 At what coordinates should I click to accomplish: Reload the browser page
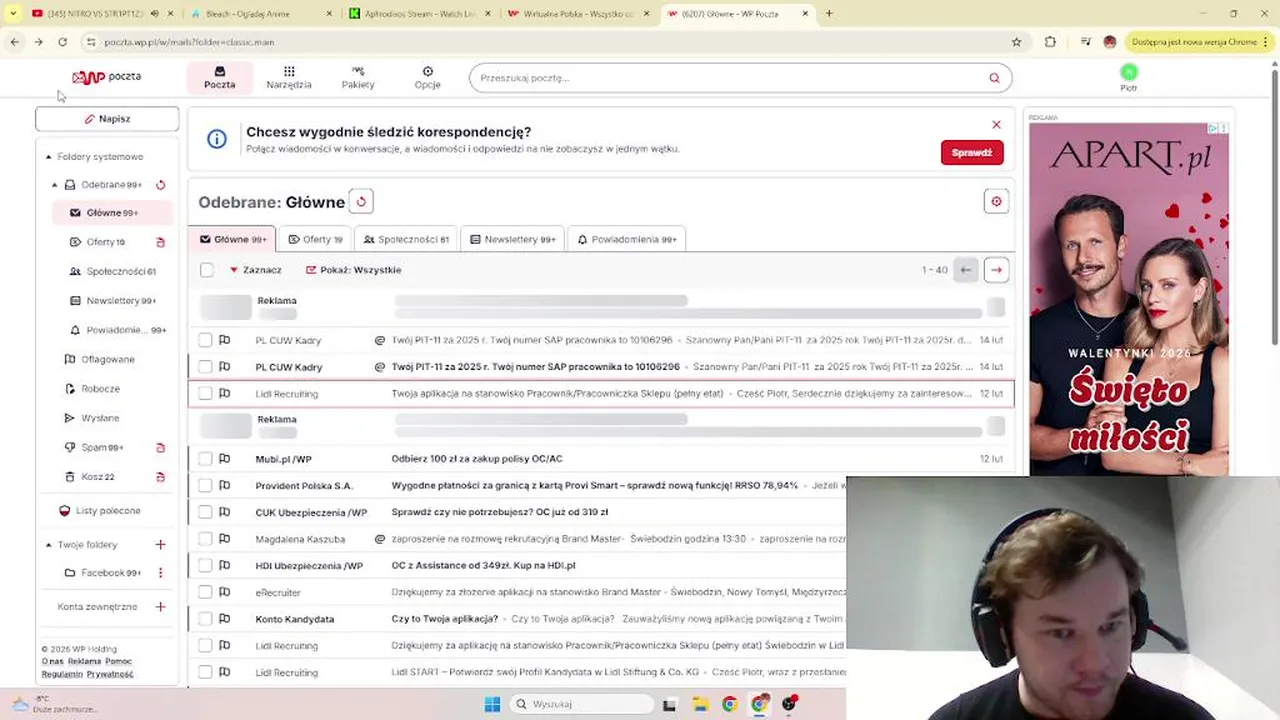(x=62, y=42)
